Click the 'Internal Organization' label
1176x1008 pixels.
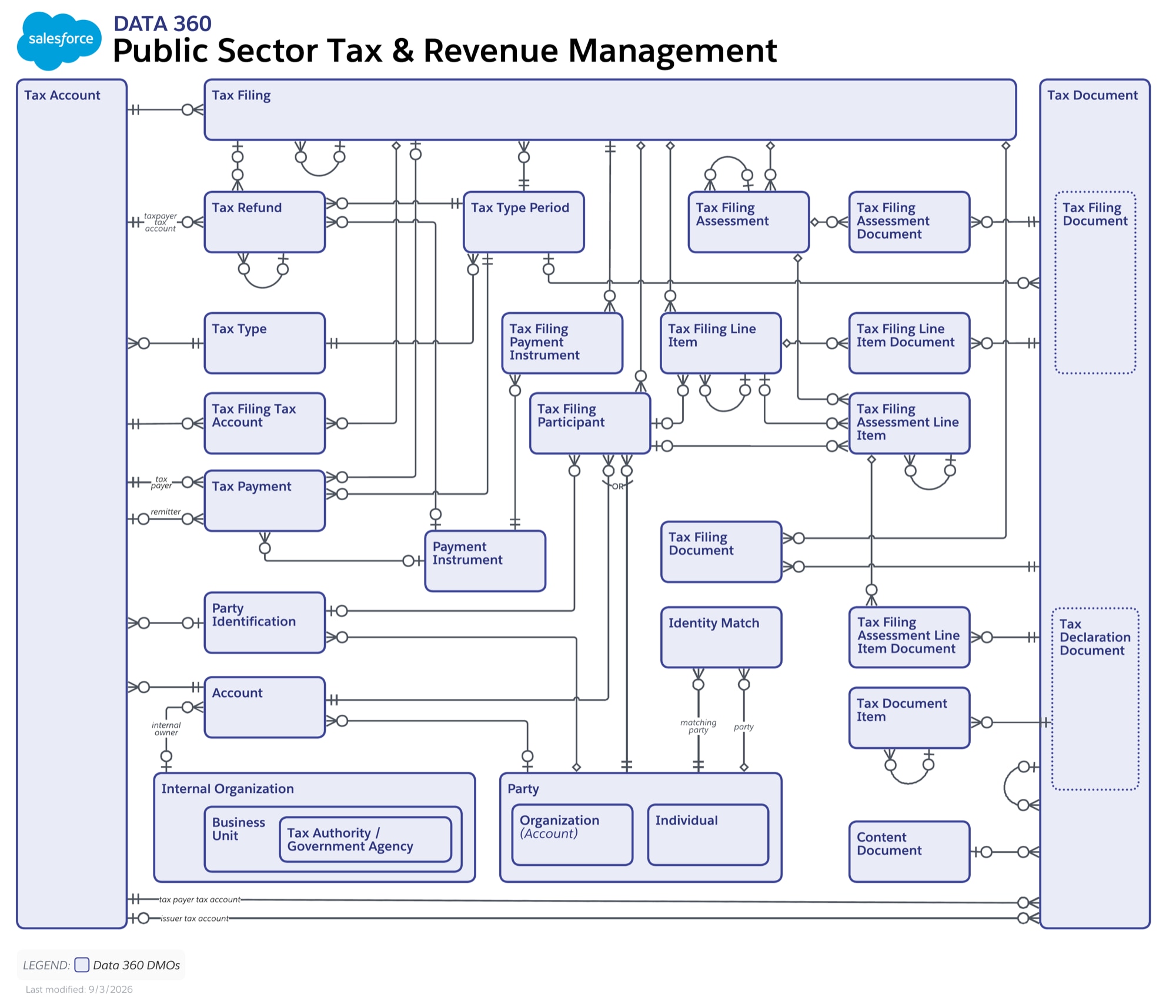(x=228, y=789)
